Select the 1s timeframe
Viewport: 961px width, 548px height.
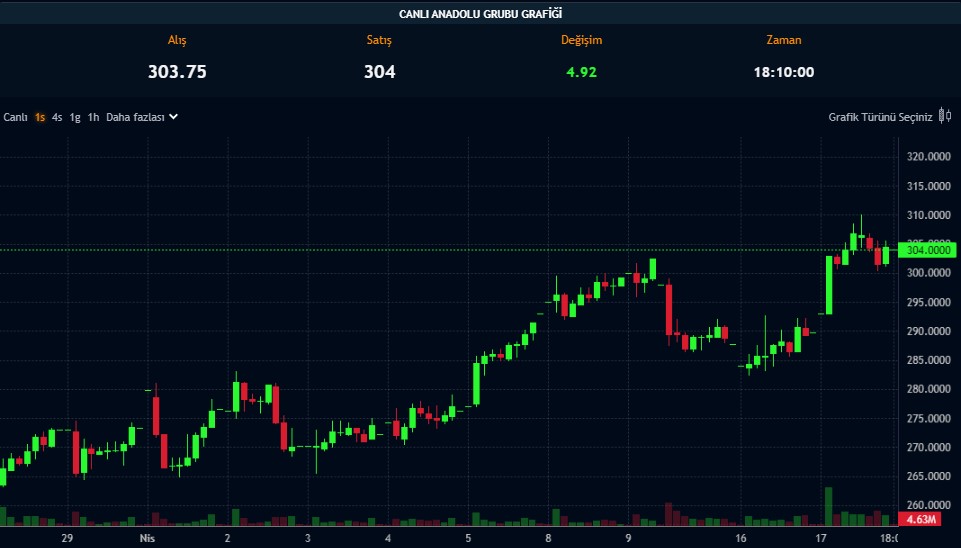point(40,117)
